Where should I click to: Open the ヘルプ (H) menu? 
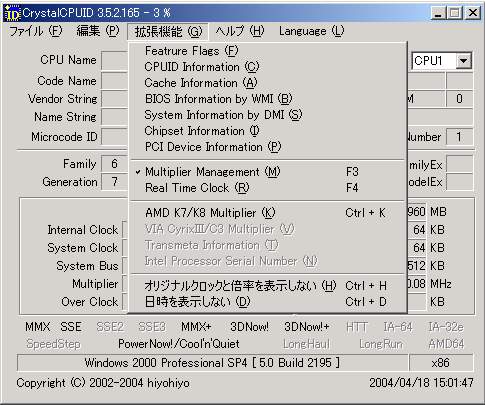[240, 31]
